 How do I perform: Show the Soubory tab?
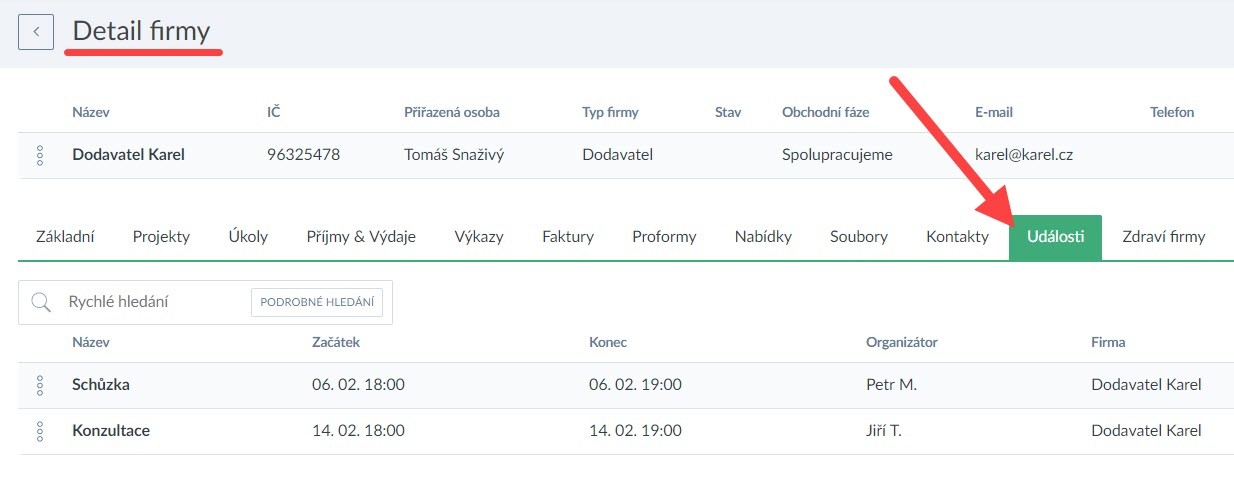pyautogui.click(x=859, y=237)
